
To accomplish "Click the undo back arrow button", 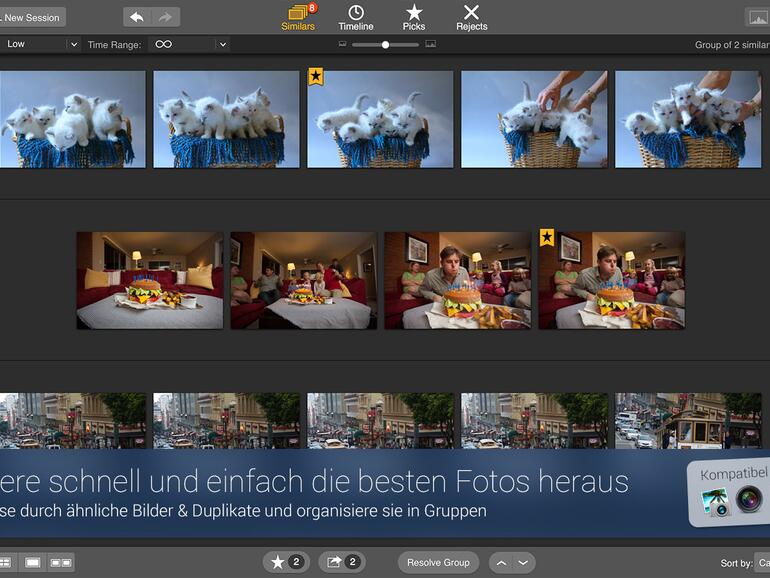I will click(x=137, y=17).
